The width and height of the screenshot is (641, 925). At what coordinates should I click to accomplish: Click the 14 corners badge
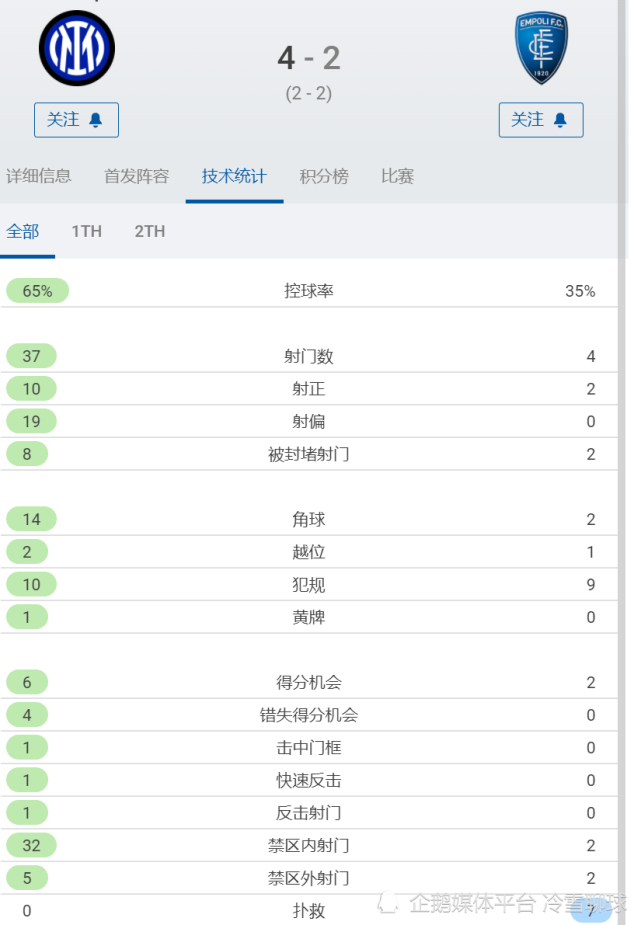31,519
